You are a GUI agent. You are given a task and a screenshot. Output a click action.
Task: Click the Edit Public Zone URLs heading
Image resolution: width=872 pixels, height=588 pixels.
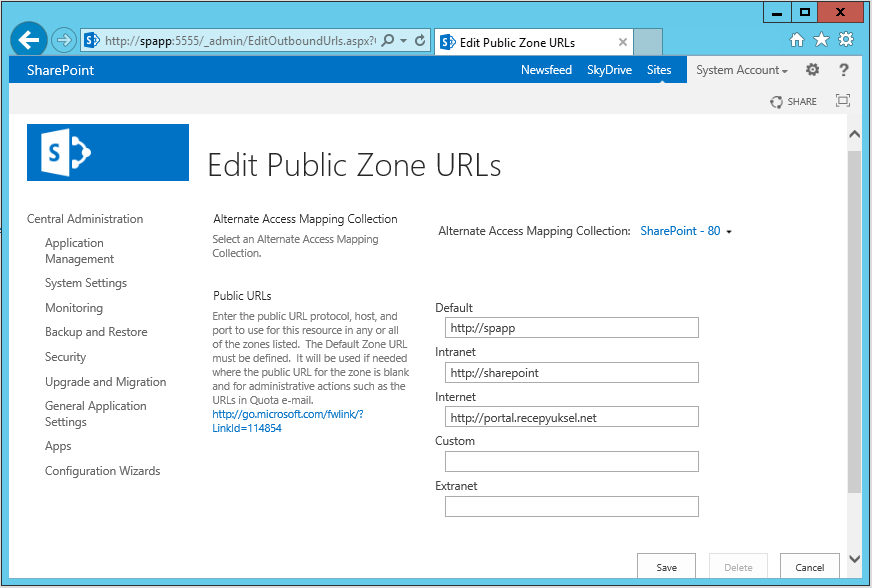[354, 165]
